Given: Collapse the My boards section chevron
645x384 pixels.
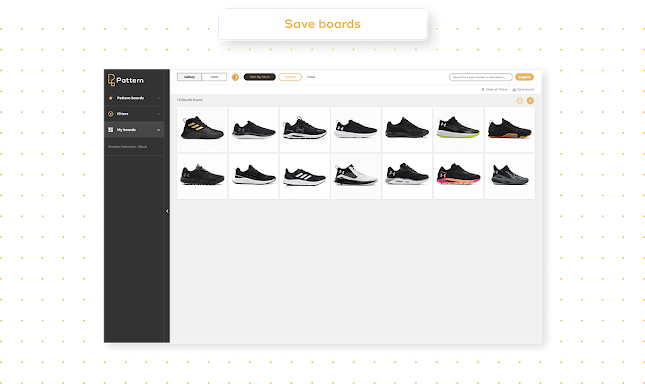Looking at the screenshot, I should pos(158,130).
